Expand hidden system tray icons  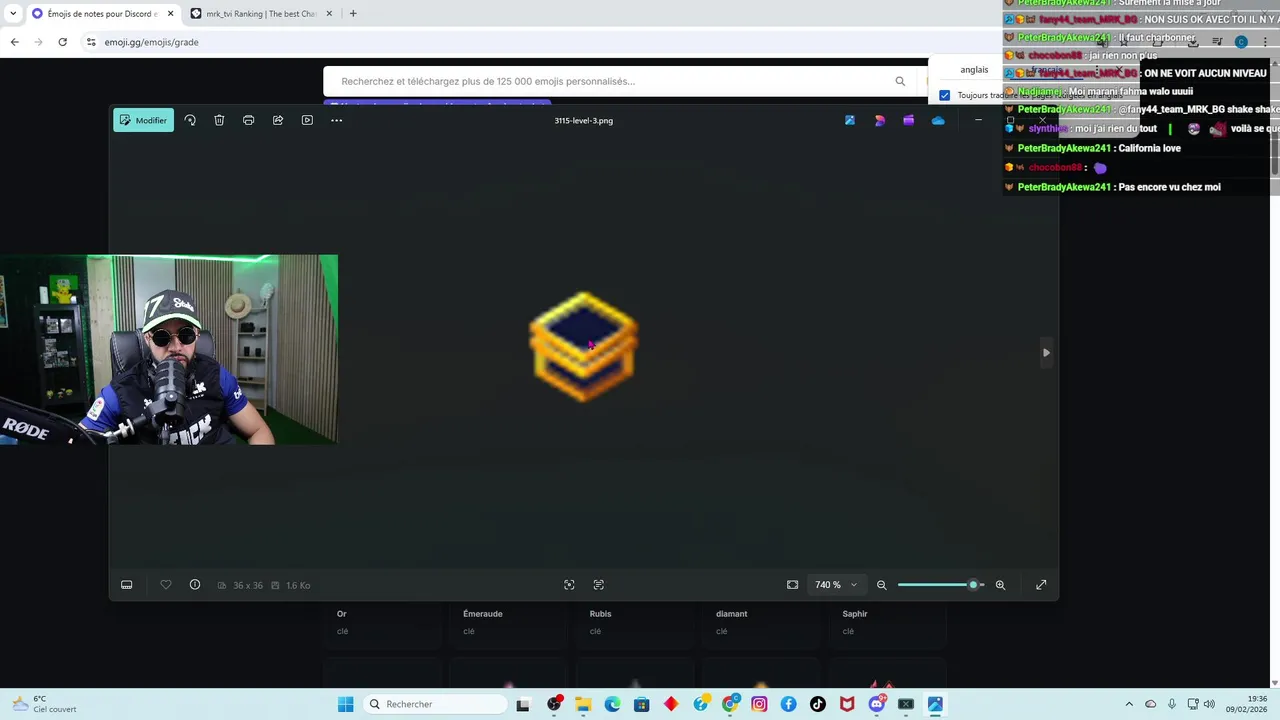click(1129, 704)
